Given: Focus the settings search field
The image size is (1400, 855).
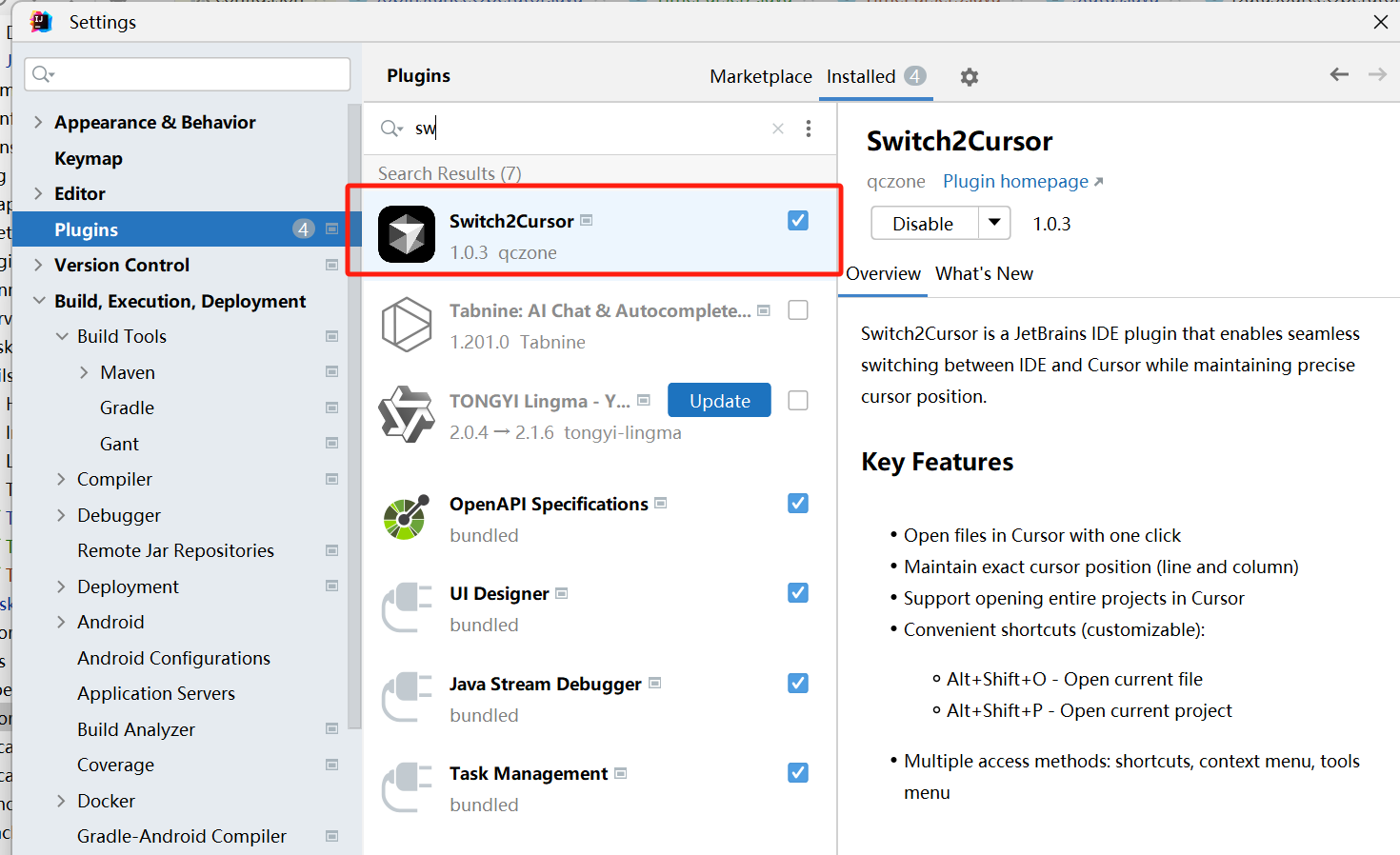Looking at the screenshot, I should click(188, 74).
